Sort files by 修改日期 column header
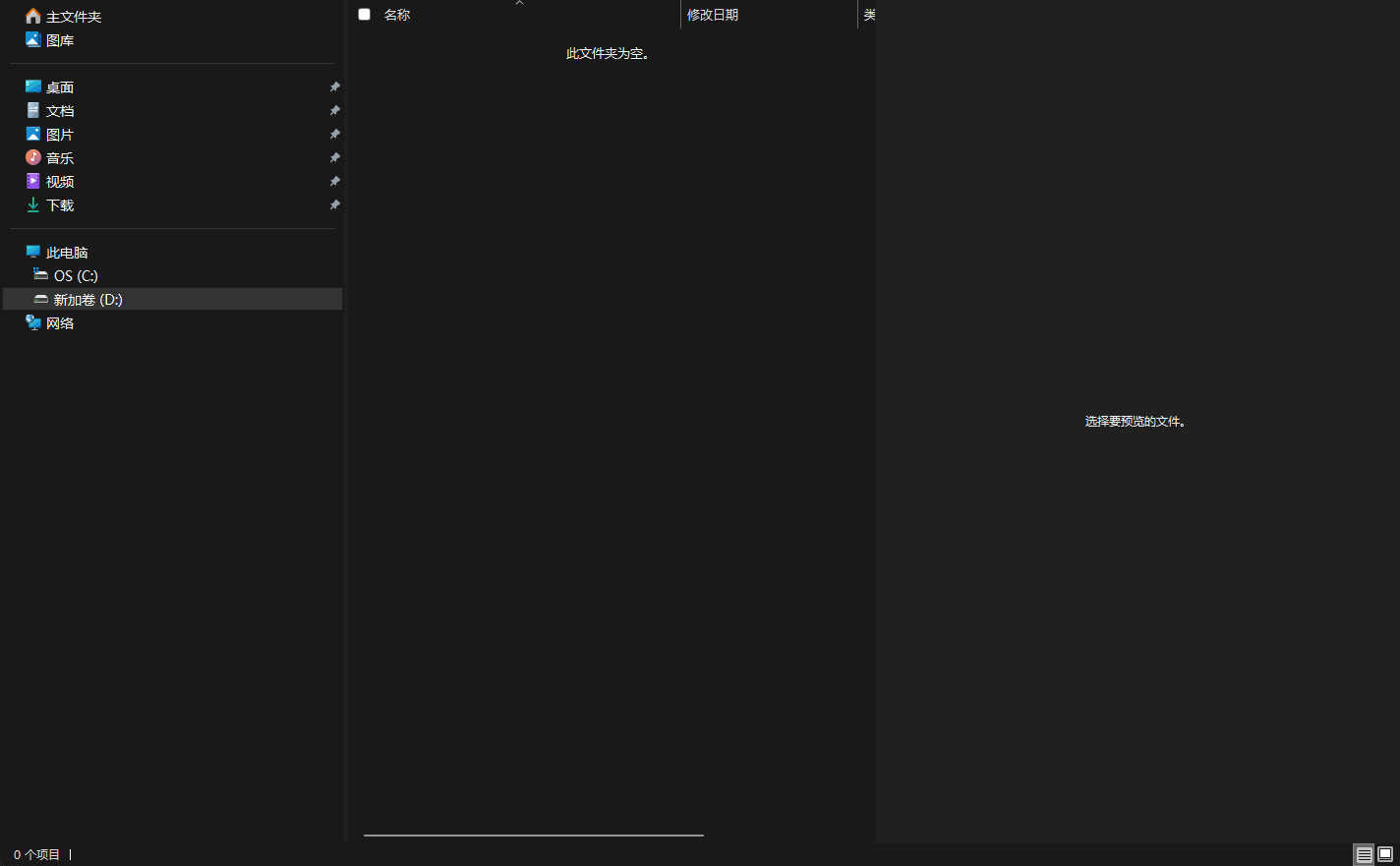 click(713, 15)
